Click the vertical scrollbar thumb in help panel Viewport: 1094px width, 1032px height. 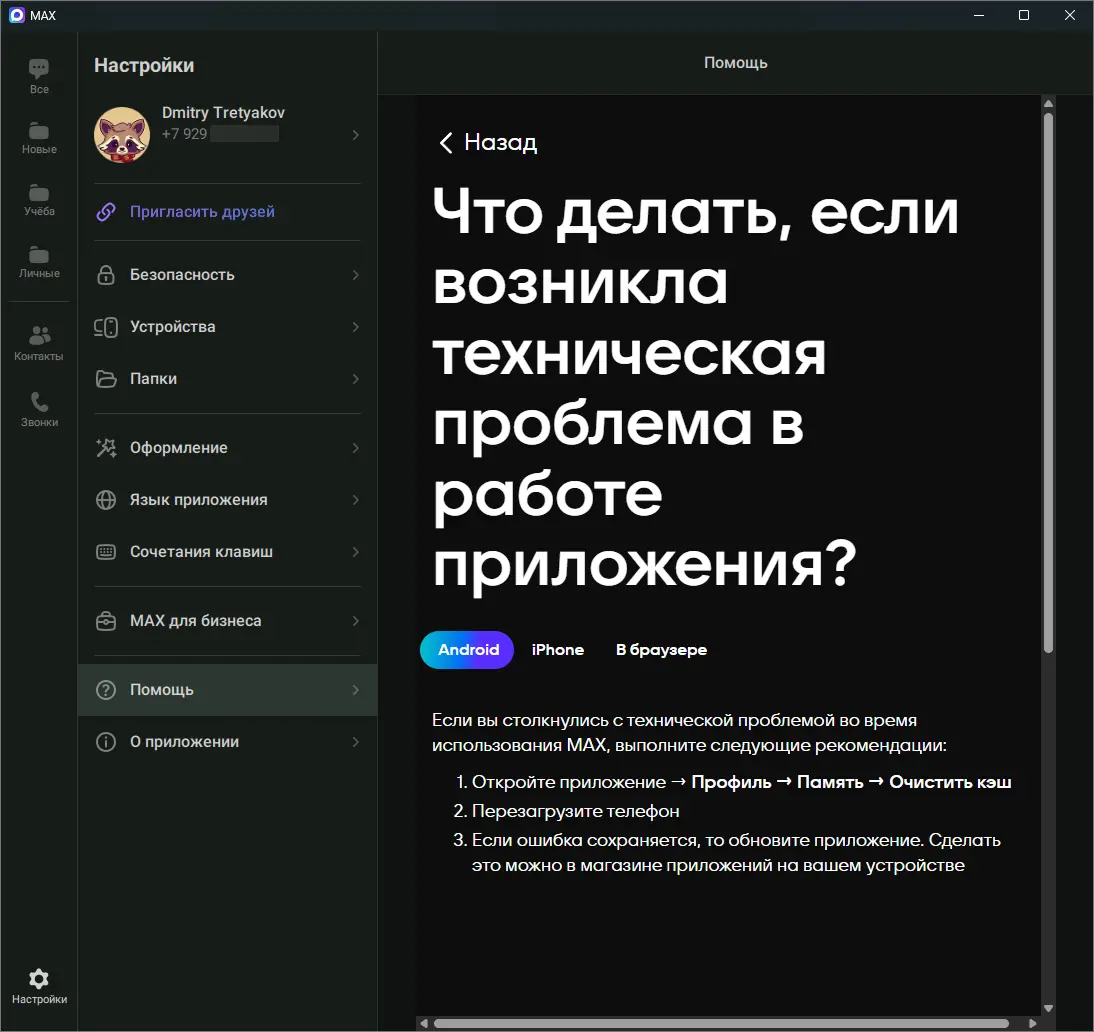(1048, 382)
